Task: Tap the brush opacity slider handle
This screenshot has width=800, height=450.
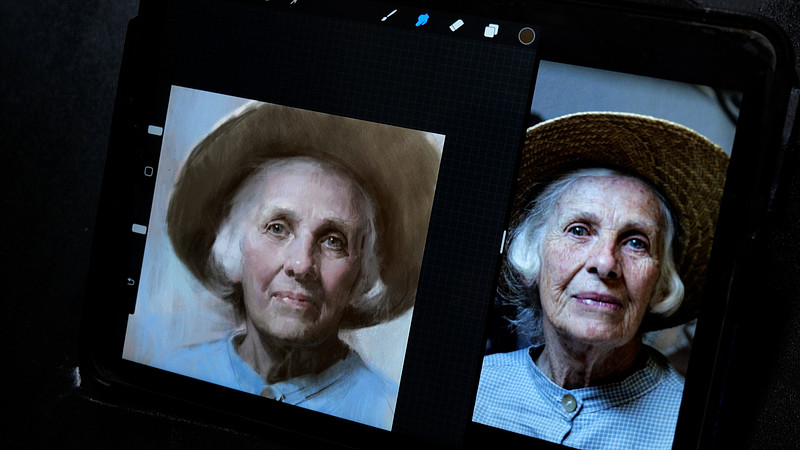Action: [140, 228]
